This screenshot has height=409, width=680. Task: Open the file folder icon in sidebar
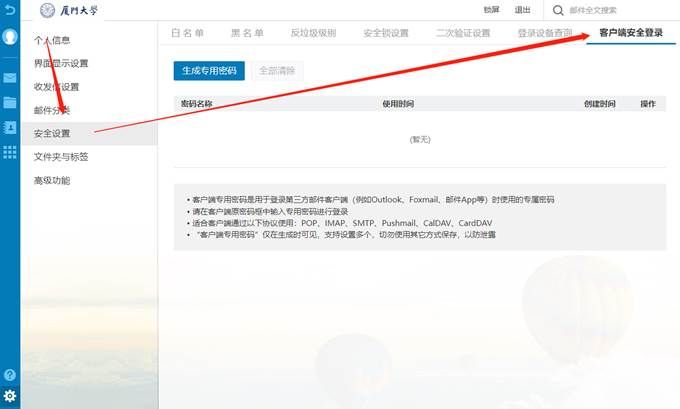(10, 102)
